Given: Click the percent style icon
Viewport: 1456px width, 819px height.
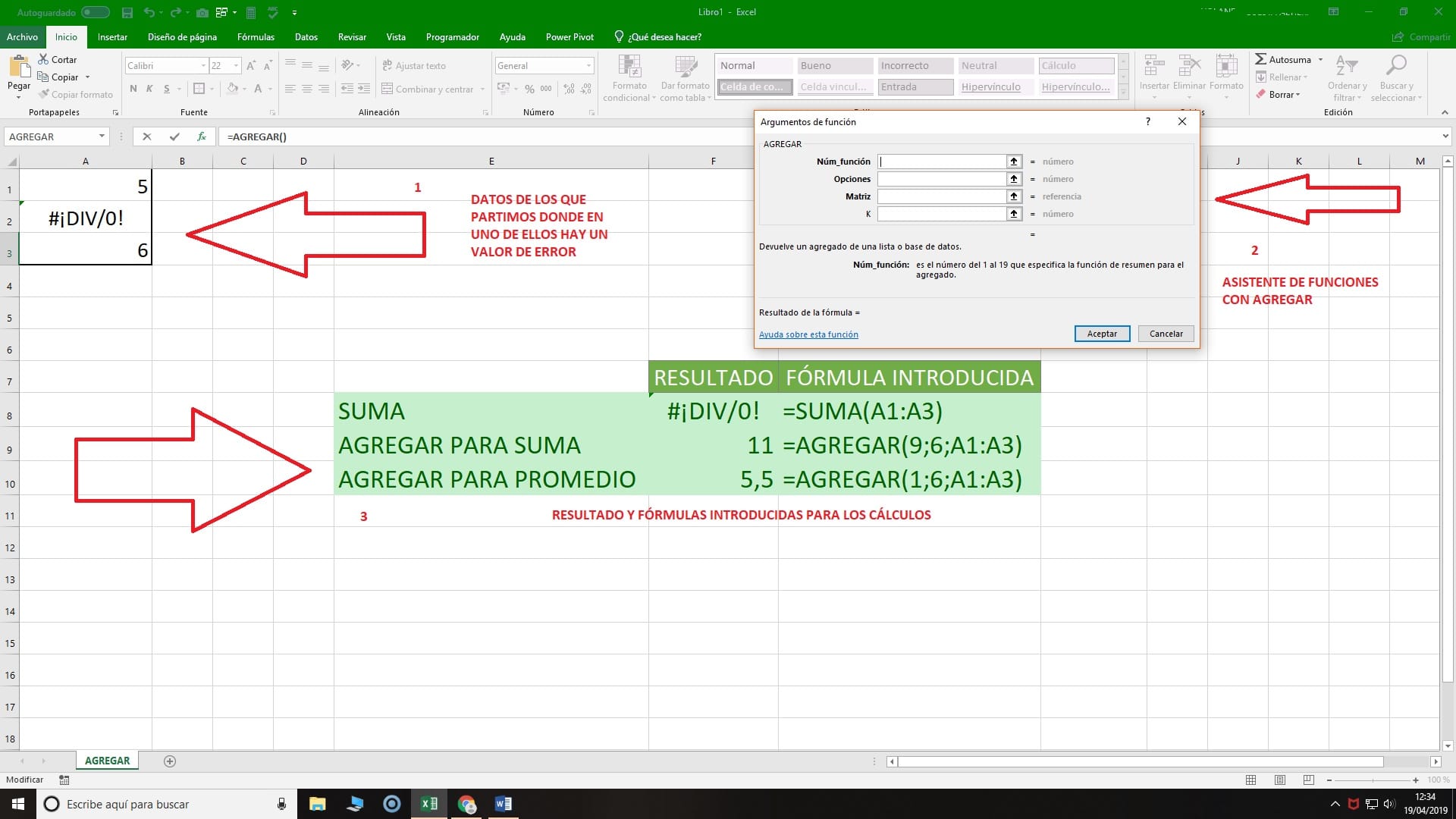Looking at the screenshot, I should [529, 89].
